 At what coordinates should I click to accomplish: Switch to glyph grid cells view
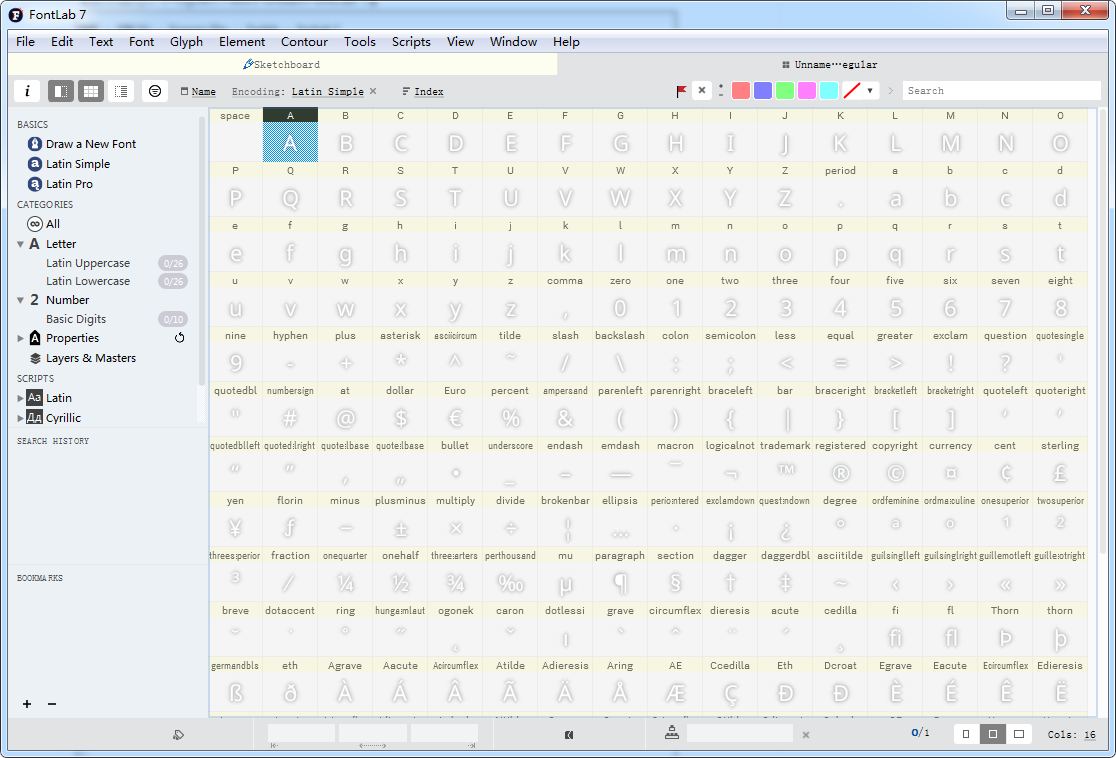click(91, 91)
